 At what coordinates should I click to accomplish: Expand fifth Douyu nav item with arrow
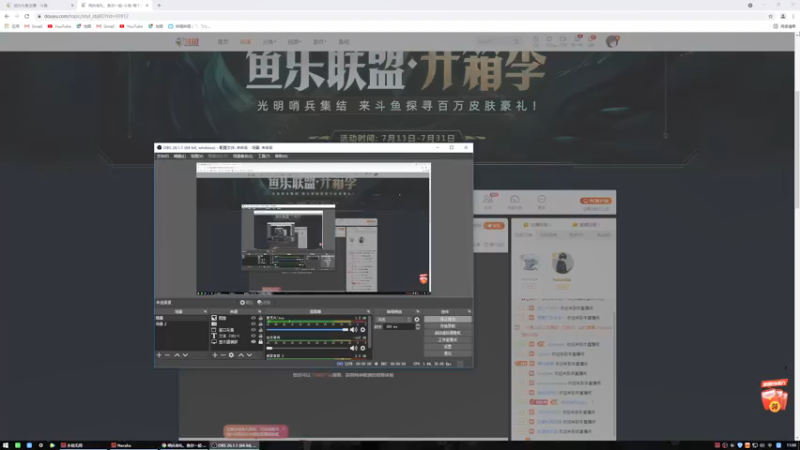[319, 42]
